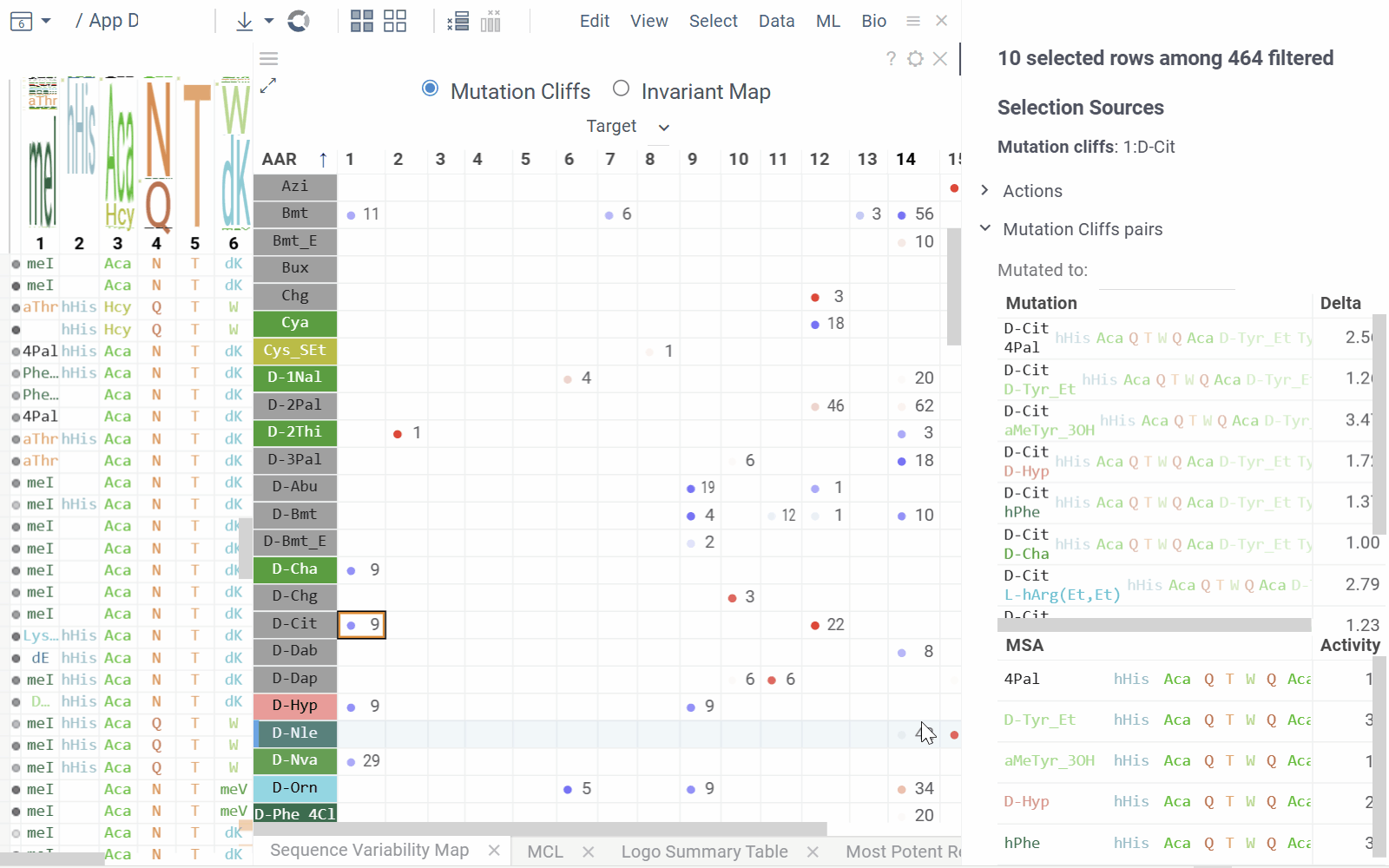Click the D-Hyp monomer row label
The image size is (1389, 868).
coord(295,706)
